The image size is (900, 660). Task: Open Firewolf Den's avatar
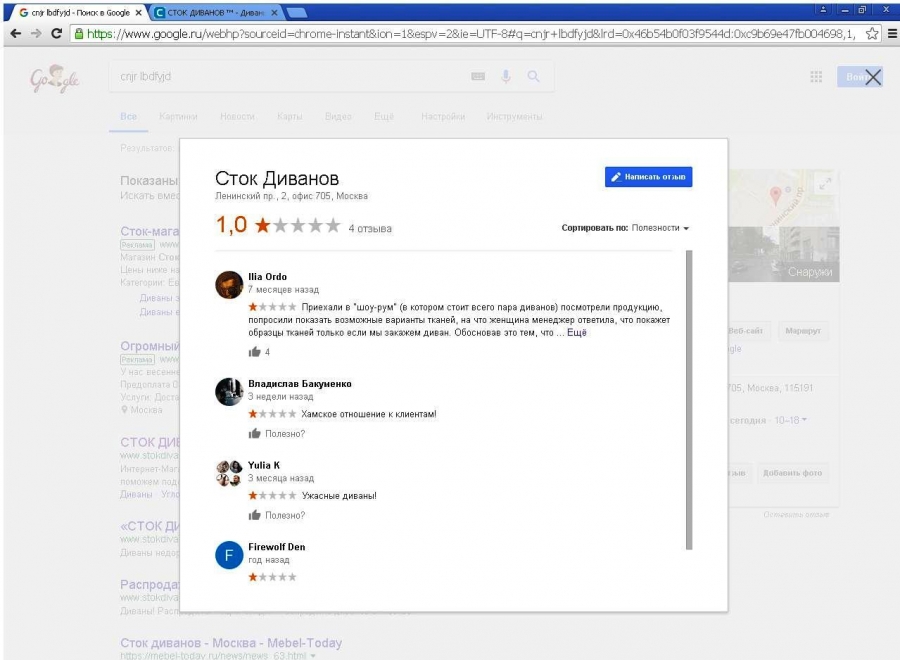(x=229, y=555)
